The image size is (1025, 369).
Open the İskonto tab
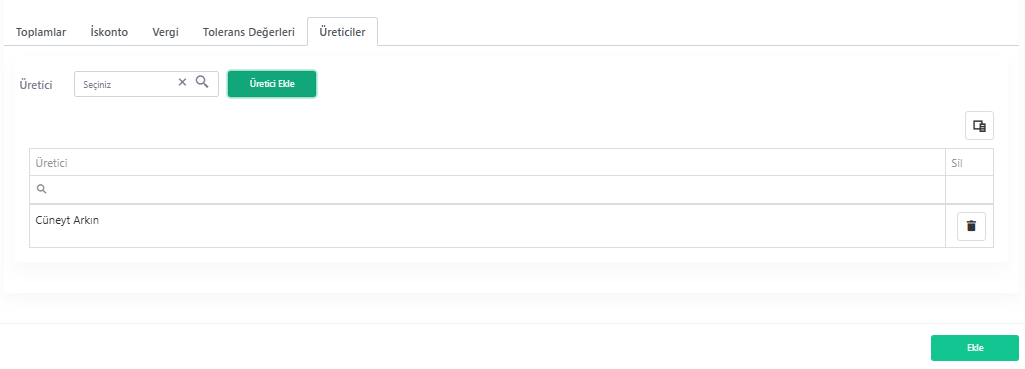pos(109,32)
